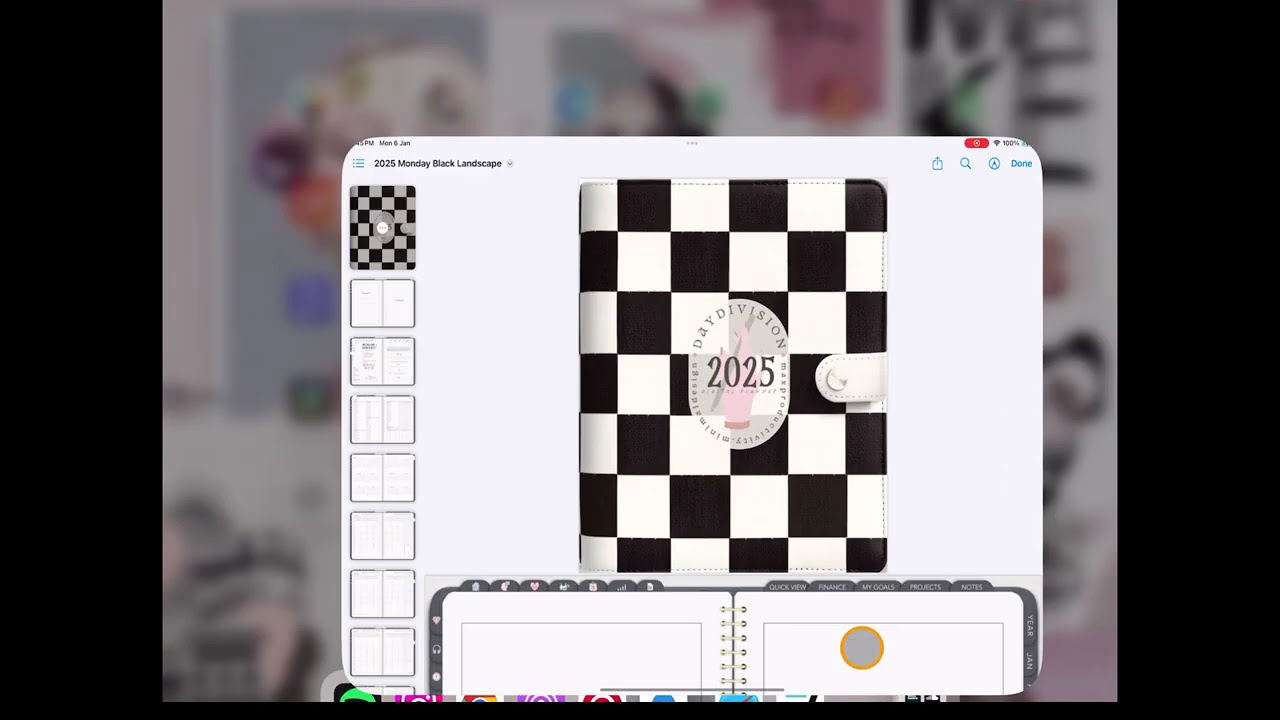This screenshot has height=720, width=1280.
Task: Toggle the sidebar list icon
Action: pyautogui.click(x=358, y=163)
